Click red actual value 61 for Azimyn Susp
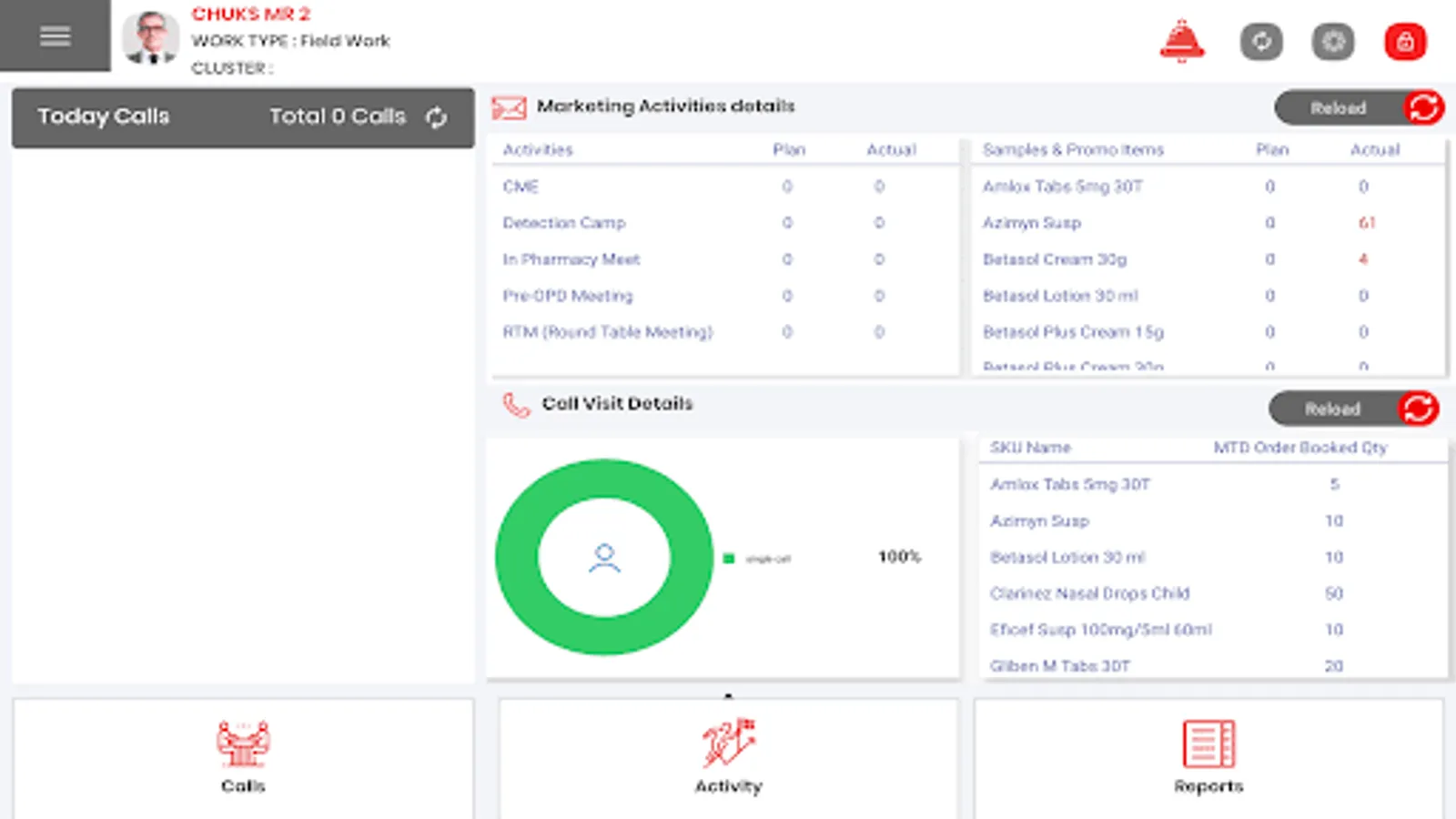The height and width of the screenshot is (819, 1456). coord(1367,222)
